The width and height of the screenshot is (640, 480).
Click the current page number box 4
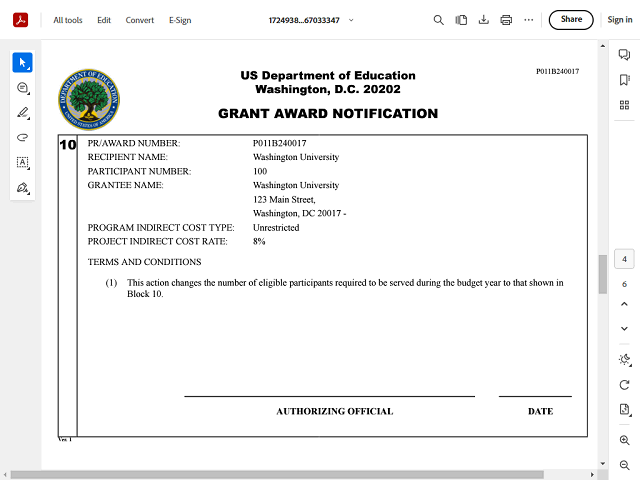624,259
